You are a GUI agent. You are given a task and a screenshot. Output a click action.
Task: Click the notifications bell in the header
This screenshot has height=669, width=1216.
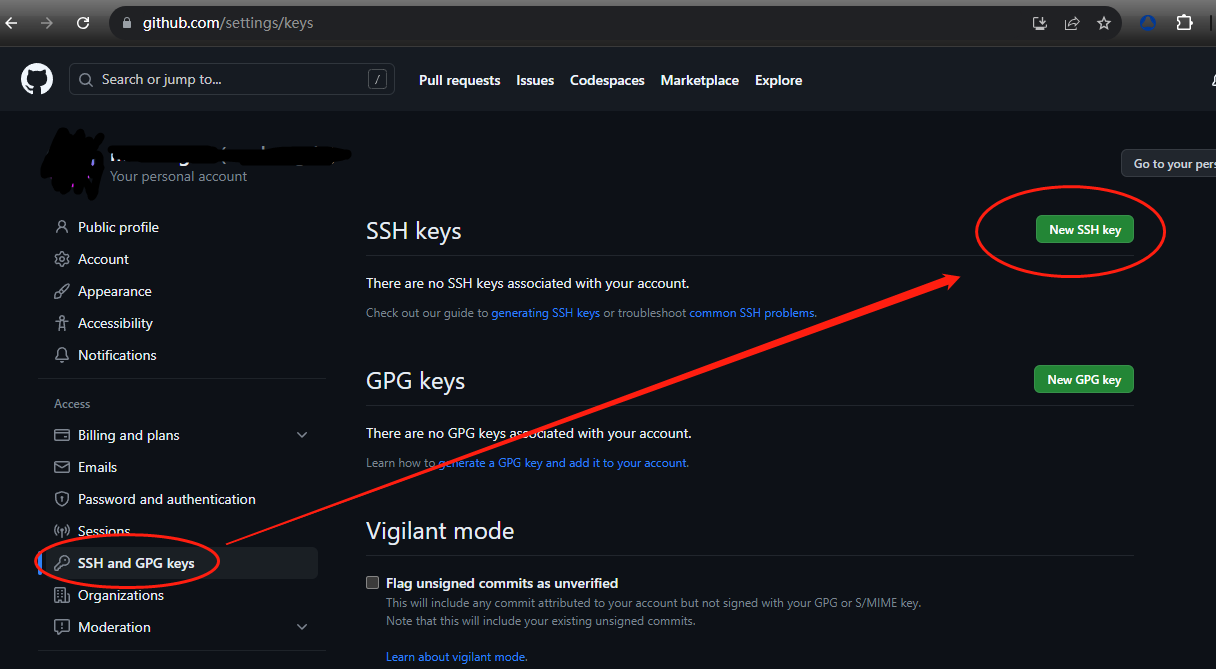[x=1213, y=79]
